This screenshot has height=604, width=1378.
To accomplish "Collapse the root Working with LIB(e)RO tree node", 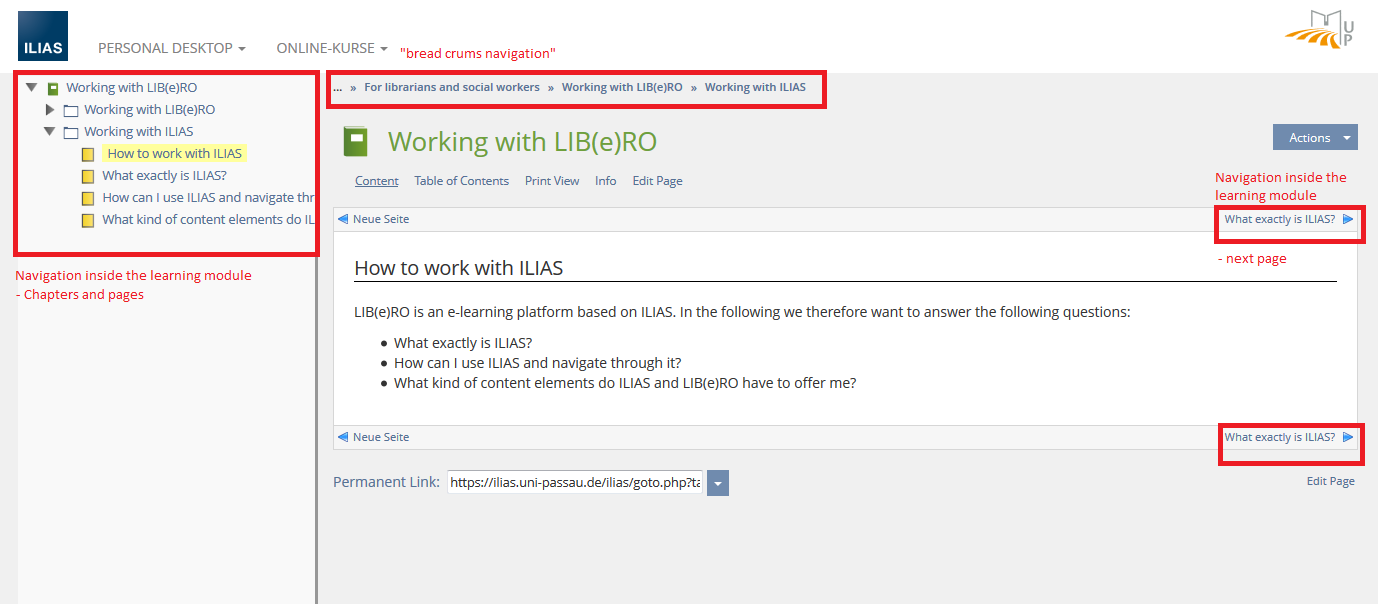I will pos(32,88).
